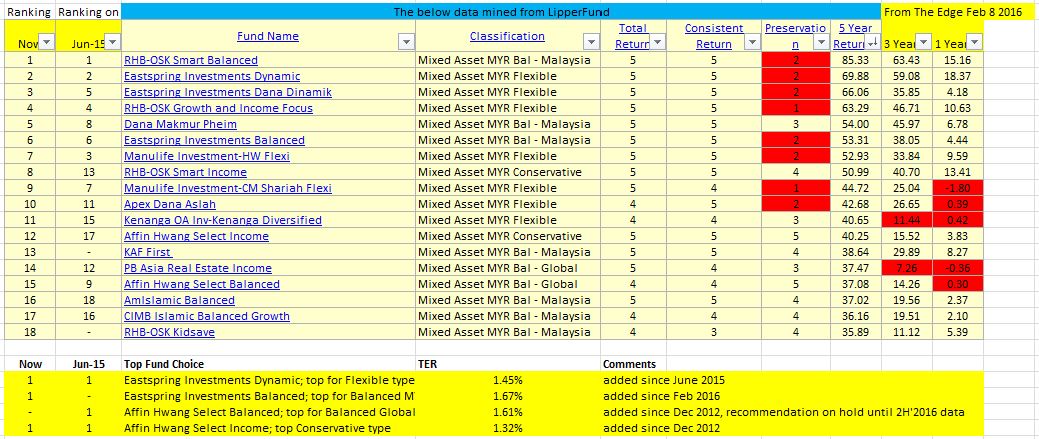Select the 1.67% TER cell
The image size is (1039, 439).
point(508,396)
